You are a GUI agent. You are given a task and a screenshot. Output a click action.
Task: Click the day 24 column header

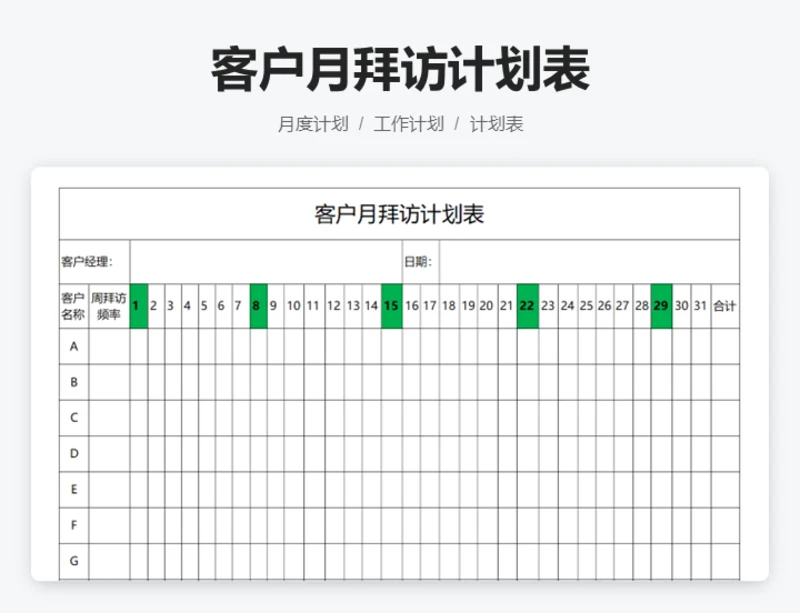tap(568, 306)
